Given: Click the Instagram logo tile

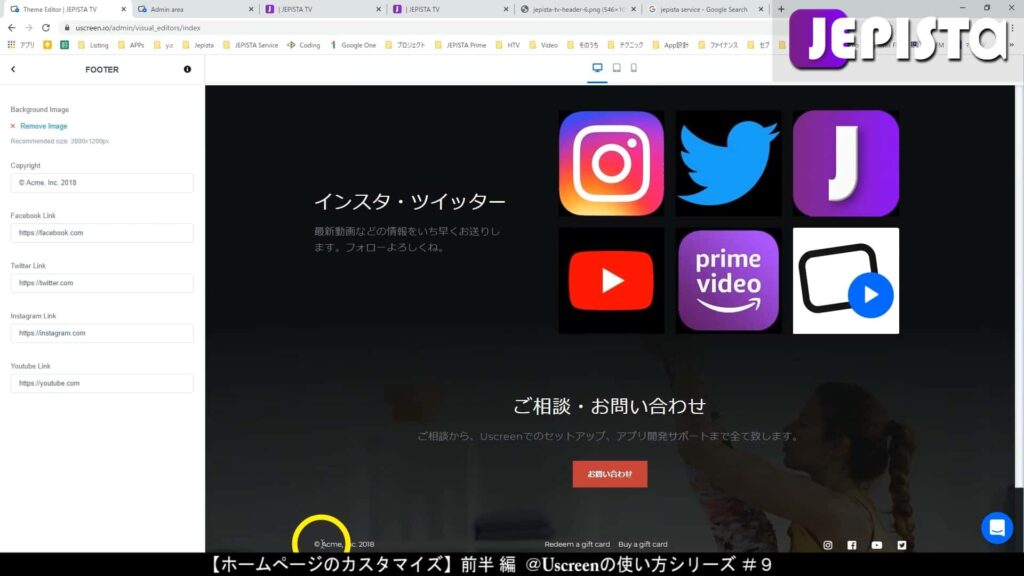Looking at the screenshot, I should [611, 163].
